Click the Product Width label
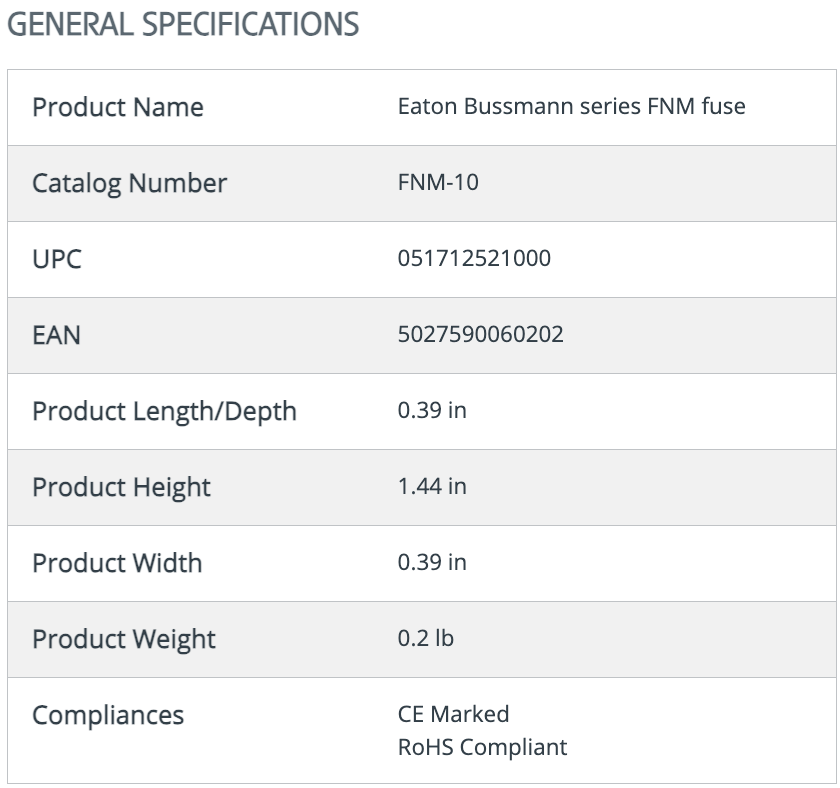The height and width of the screenshot is (788, 840). pyautogui.click(x=117, y=564)
